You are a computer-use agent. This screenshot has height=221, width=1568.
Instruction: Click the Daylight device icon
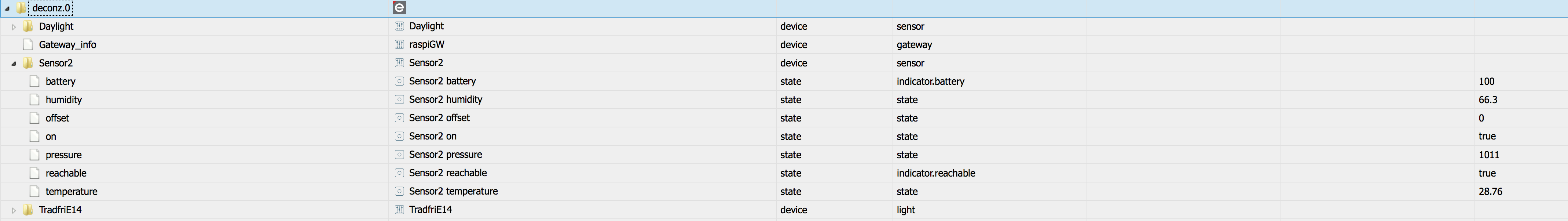399,26
